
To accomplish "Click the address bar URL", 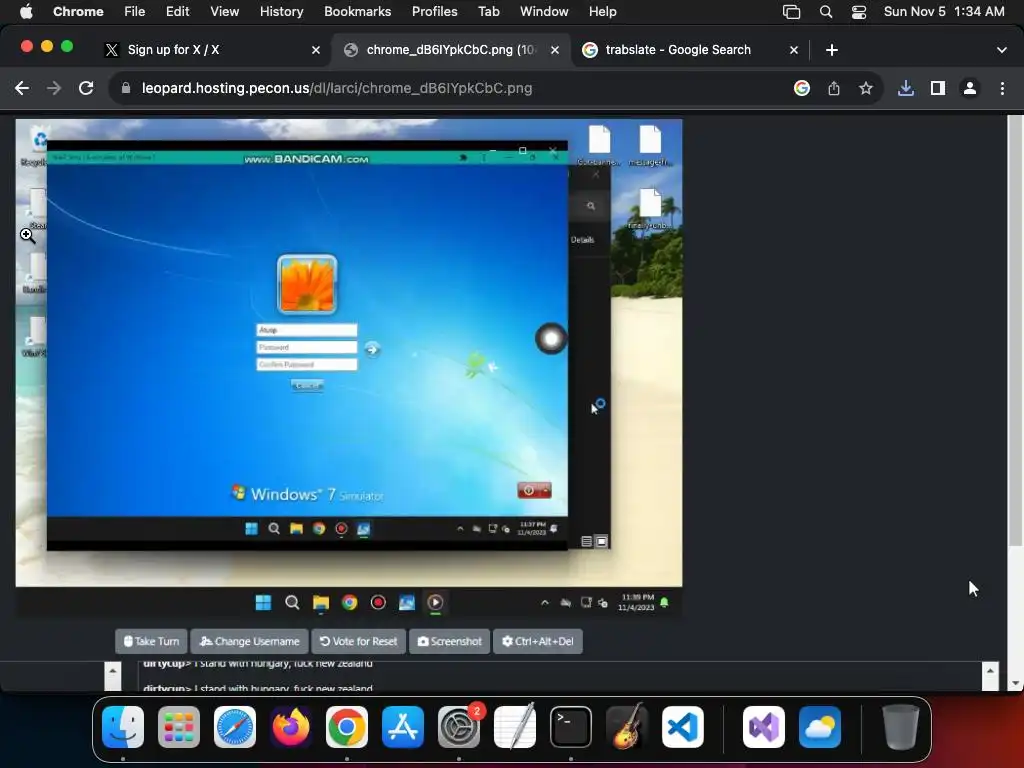I will tap(337, 88).
